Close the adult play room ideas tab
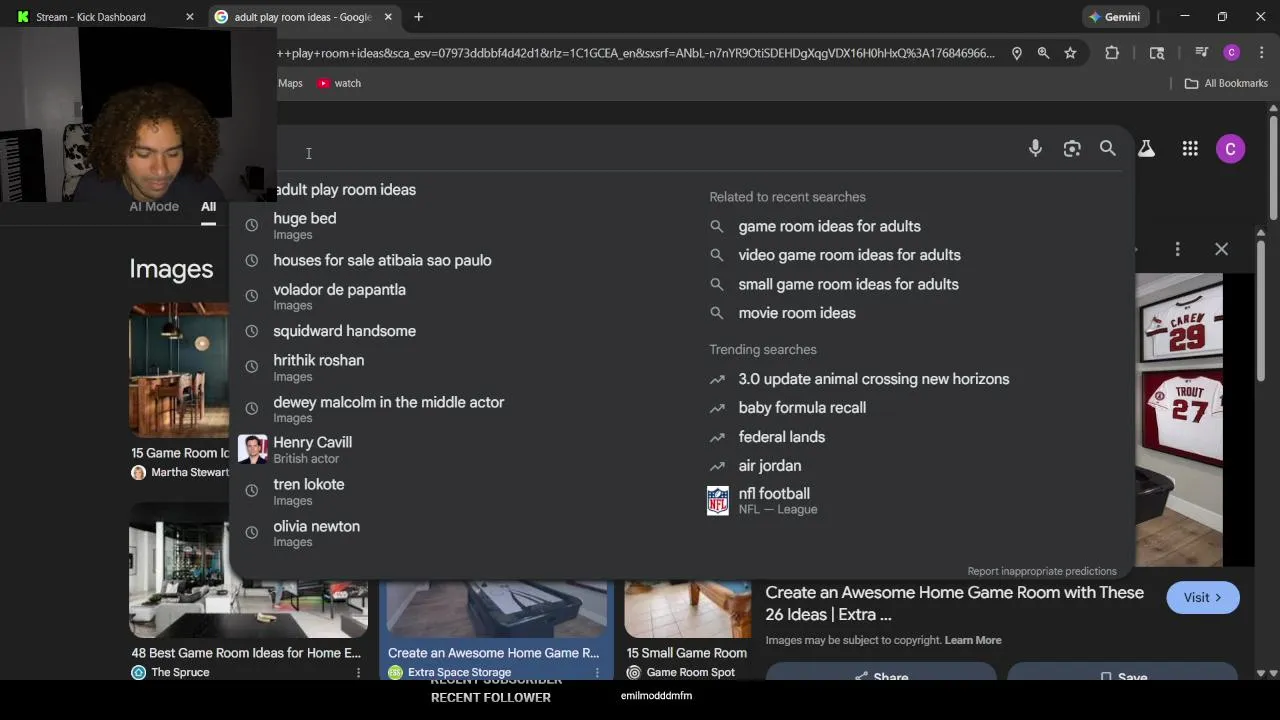The image size is (1280, 720). pyautogui.click(x=388, y=17)
